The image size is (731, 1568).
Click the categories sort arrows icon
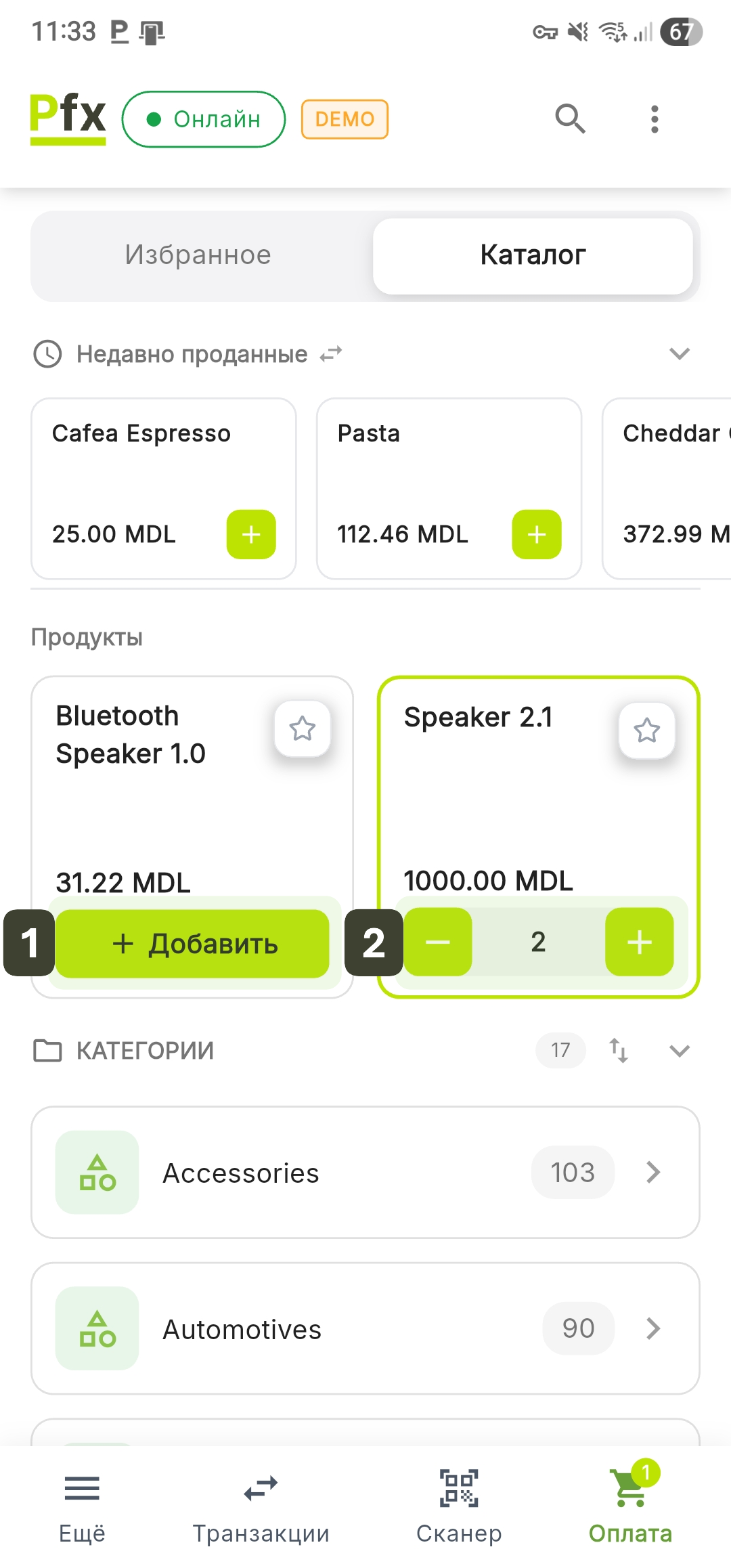click(x=619, y=1051)
